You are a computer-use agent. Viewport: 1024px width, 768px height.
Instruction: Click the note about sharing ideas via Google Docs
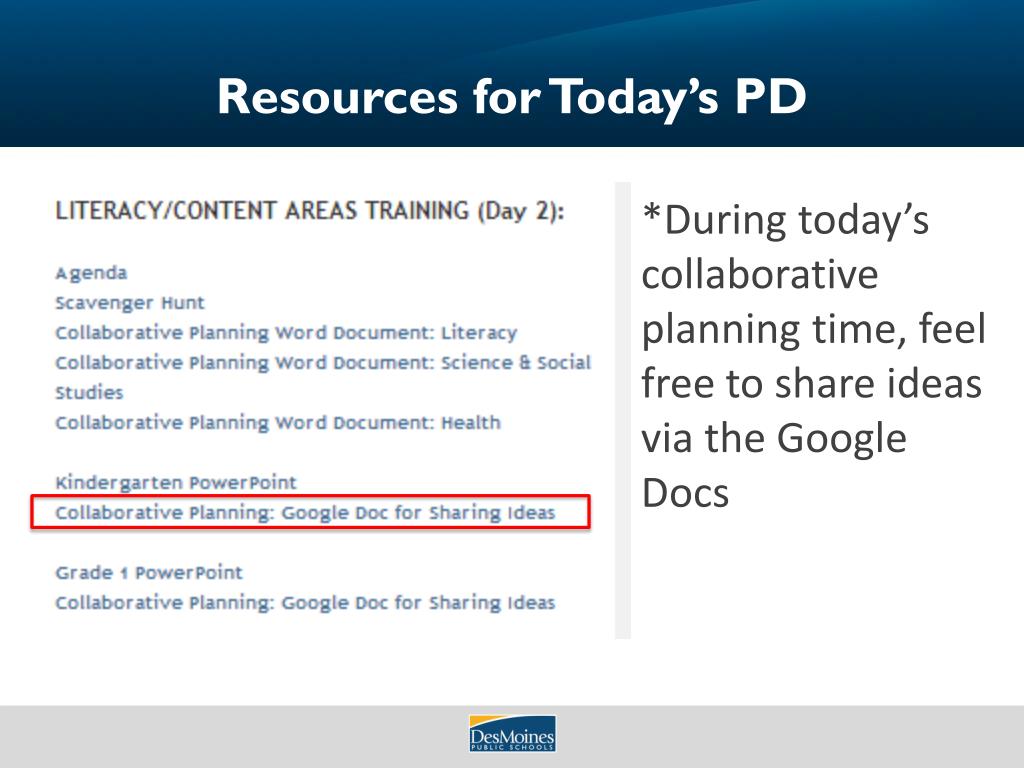pyautogui.click(x=814, y=356)
